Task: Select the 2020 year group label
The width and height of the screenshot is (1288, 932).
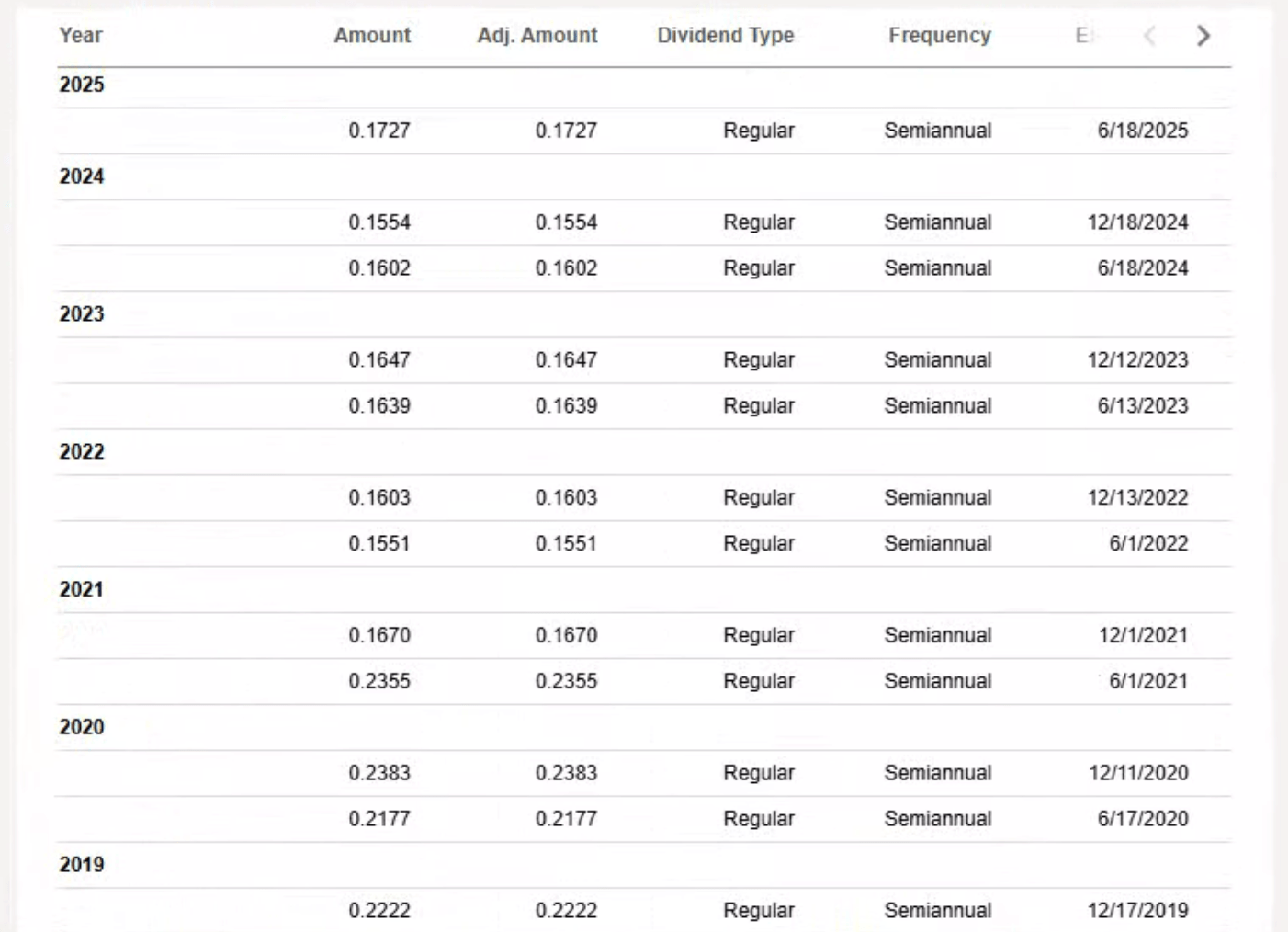Action: [x=82, y=727]
